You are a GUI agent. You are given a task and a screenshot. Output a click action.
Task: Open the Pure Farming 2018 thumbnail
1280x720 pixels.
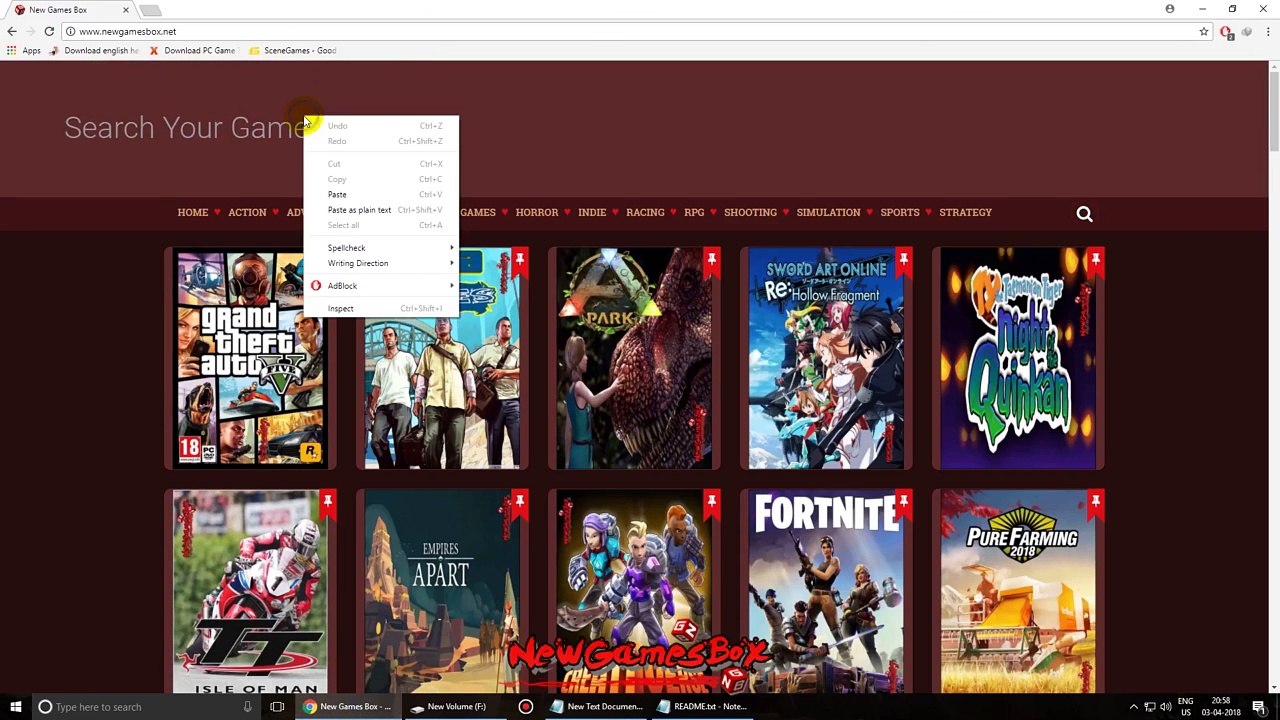1017,592
